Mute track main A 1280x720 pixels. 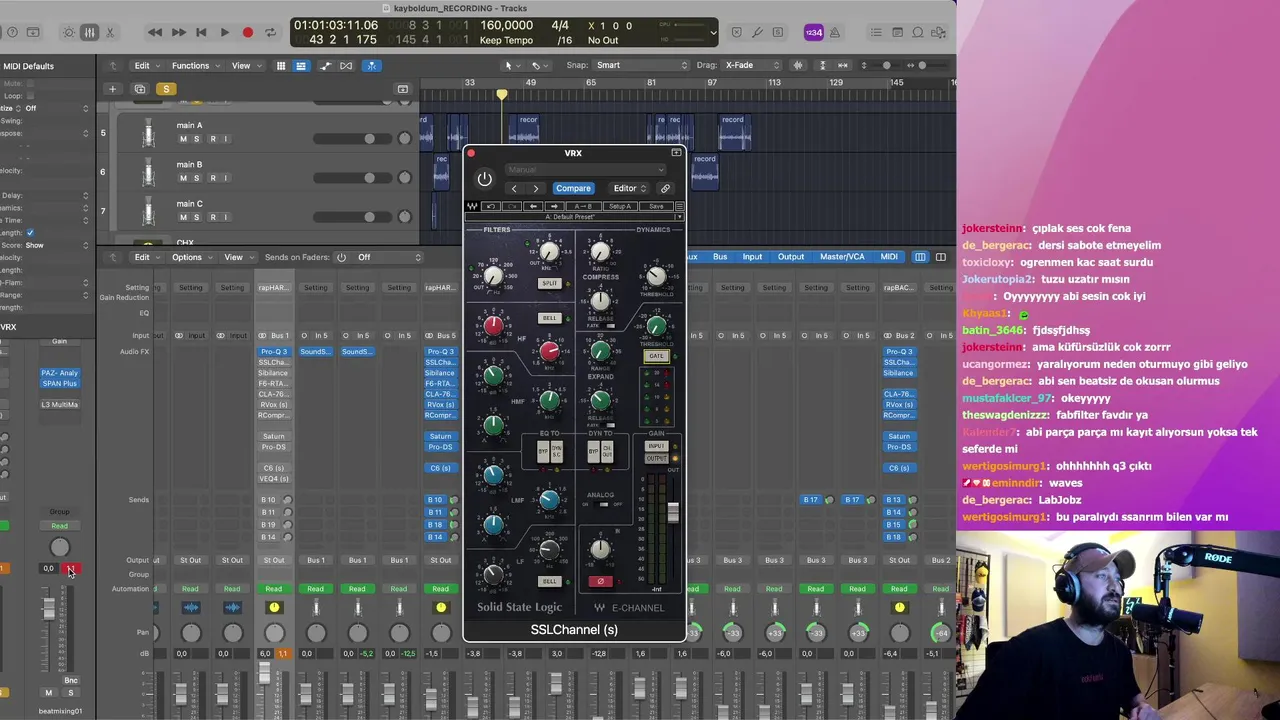[x=182, y=139]
